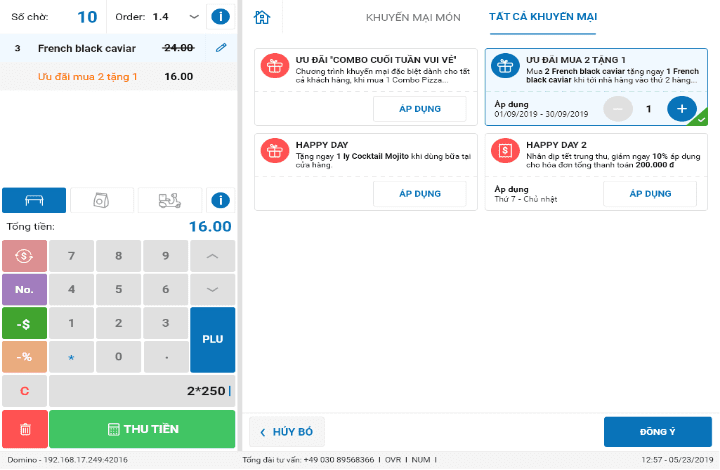
Task: Click the keypad entry field showing 2*250
Action: [x=141, y=391]
